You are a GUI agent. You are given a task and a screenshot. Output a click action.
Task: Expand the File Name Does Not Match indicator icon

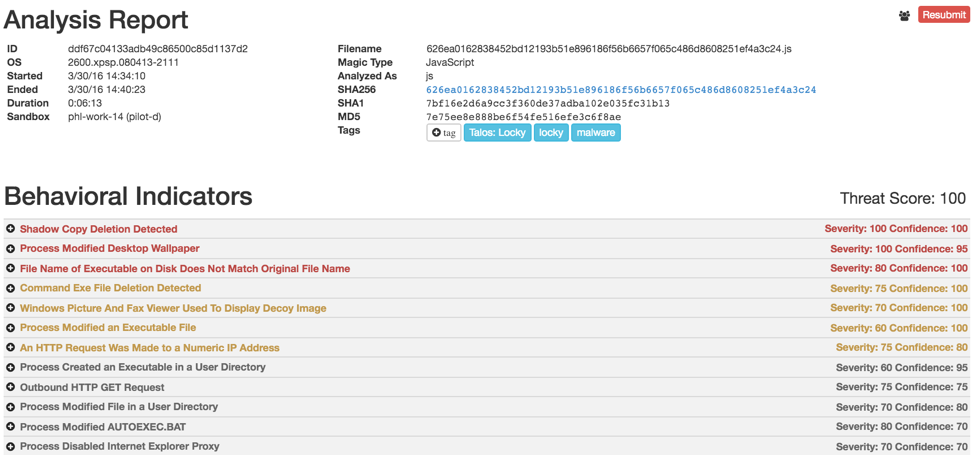click(11, 269)
